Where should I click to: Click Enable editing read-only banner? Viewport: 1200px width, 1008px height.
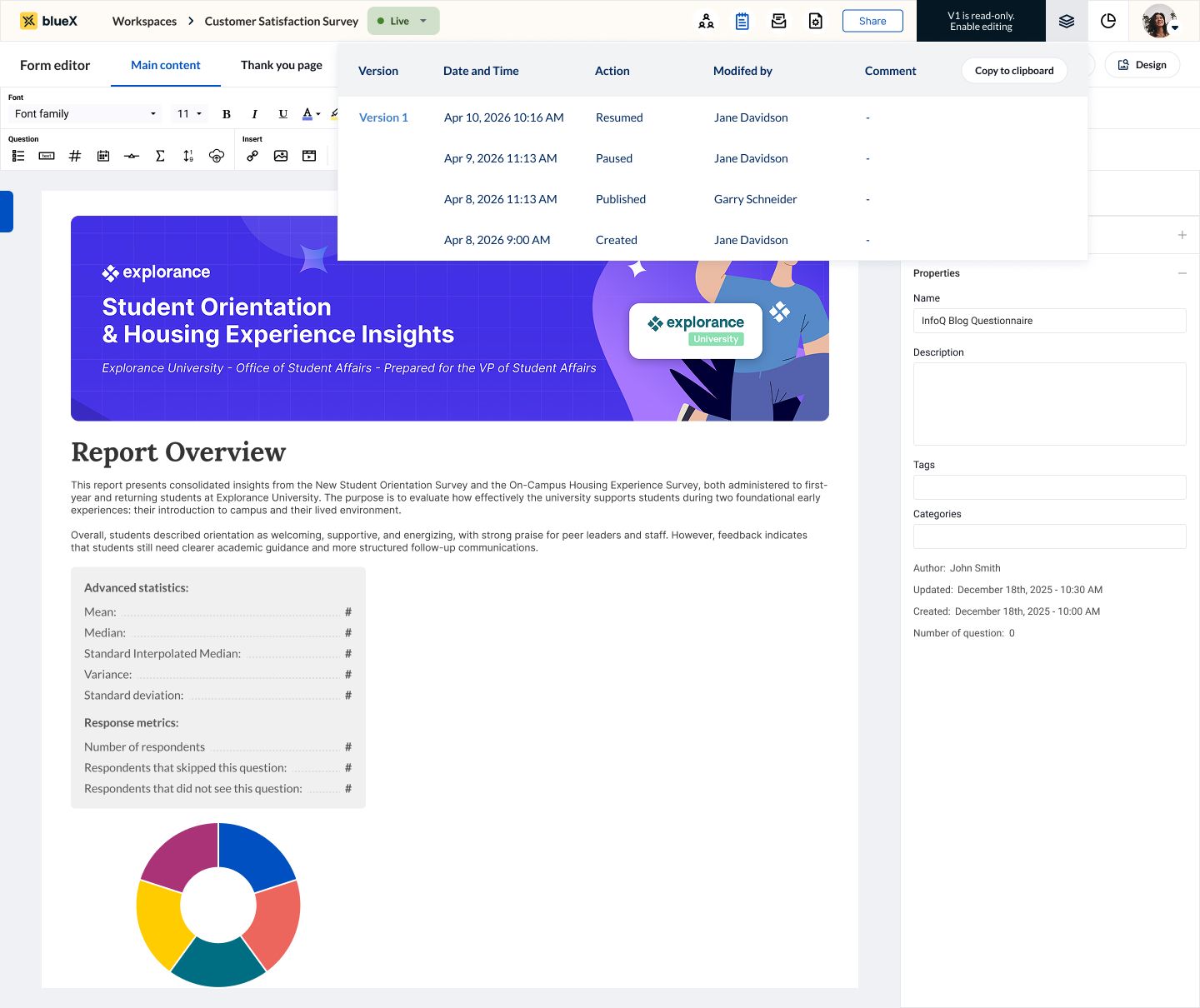(981, 21)
